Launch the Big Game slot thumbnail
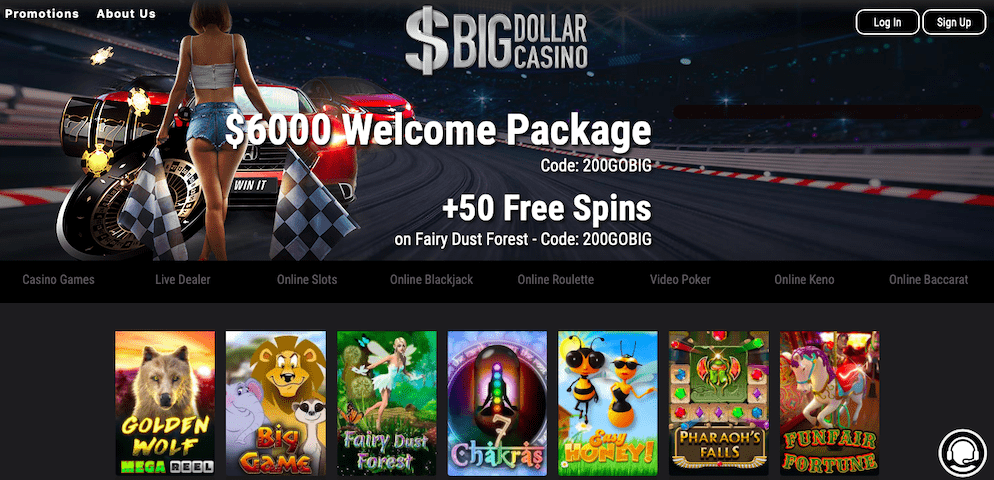 [x=276, y=403]
